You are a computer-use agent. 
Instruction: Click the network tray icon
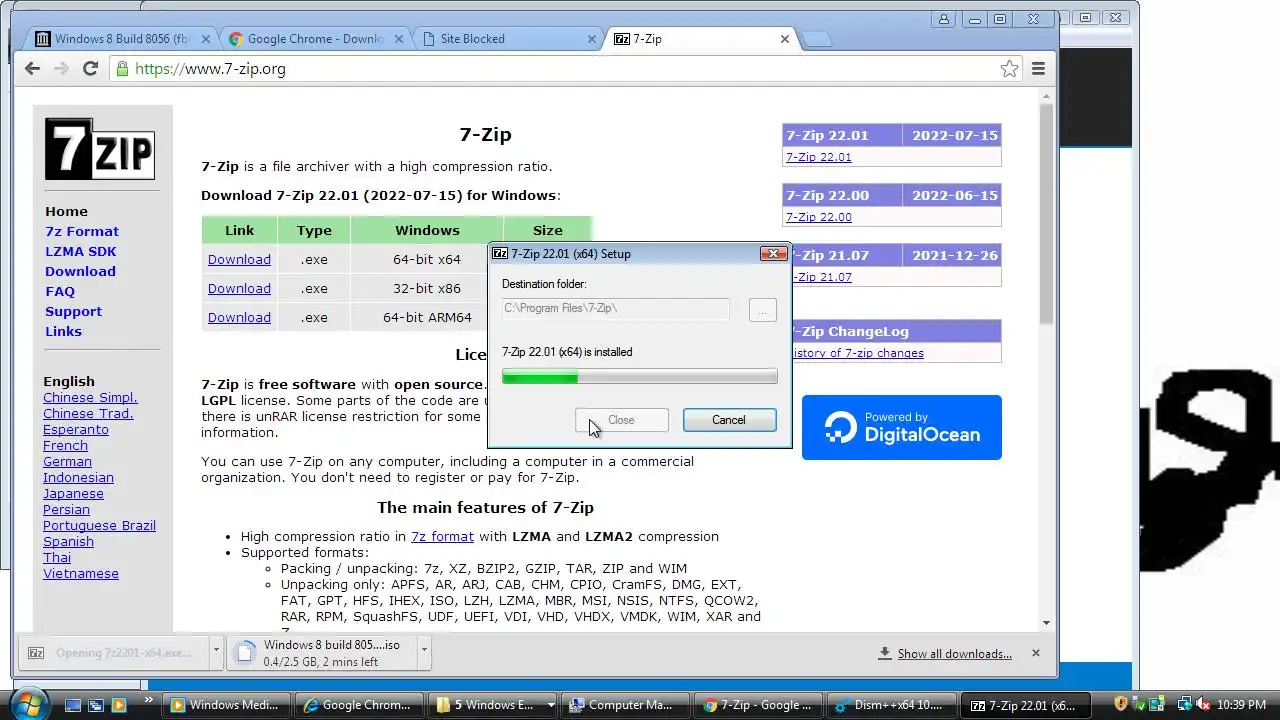tap(1184, 704)
